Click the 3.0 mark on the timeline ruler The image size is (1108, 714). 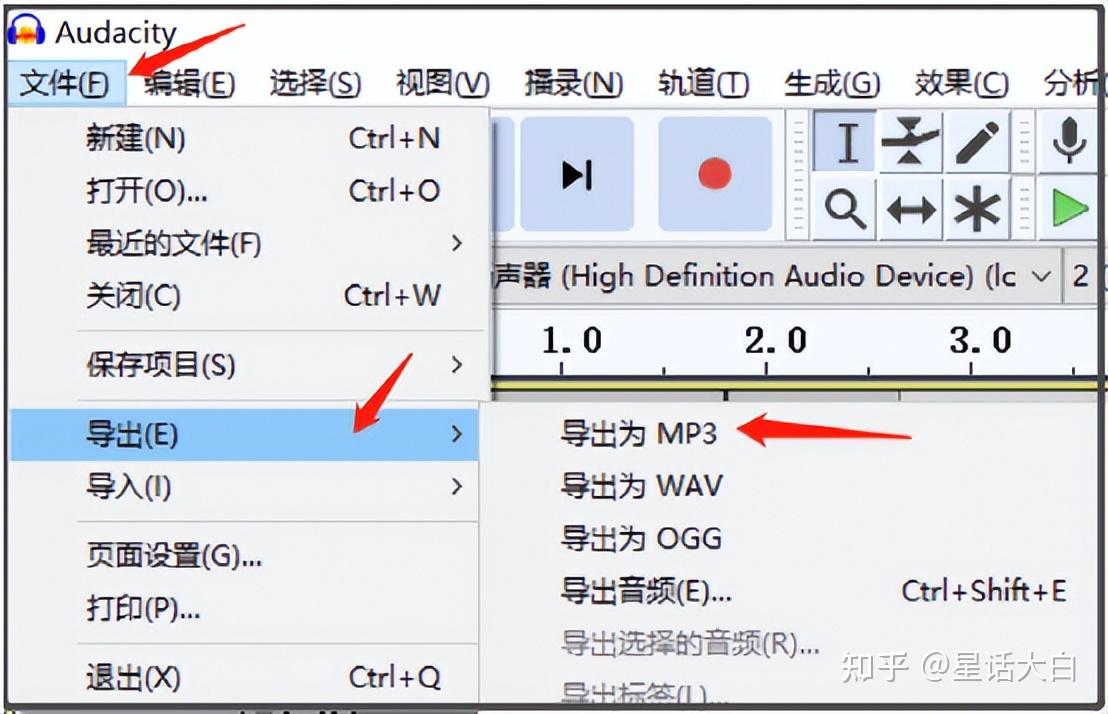[x=981, y=341]
